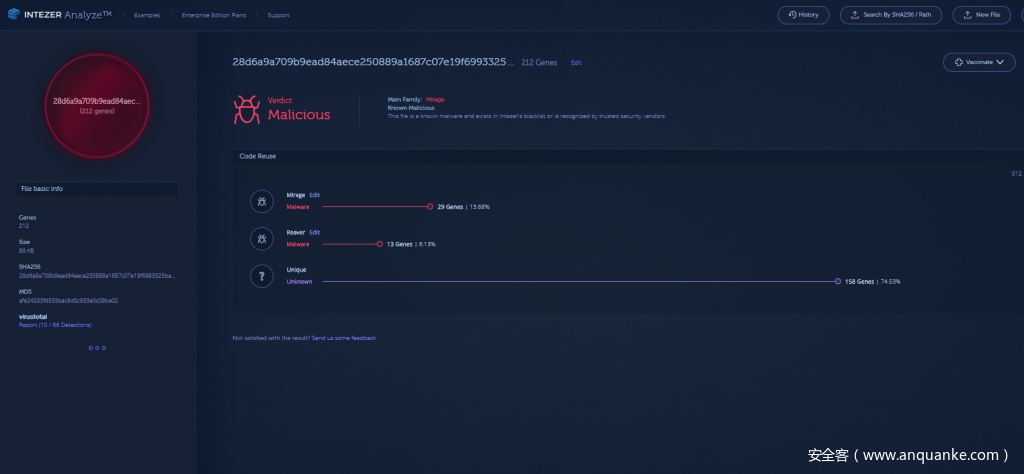Open the Support page link

279,16
